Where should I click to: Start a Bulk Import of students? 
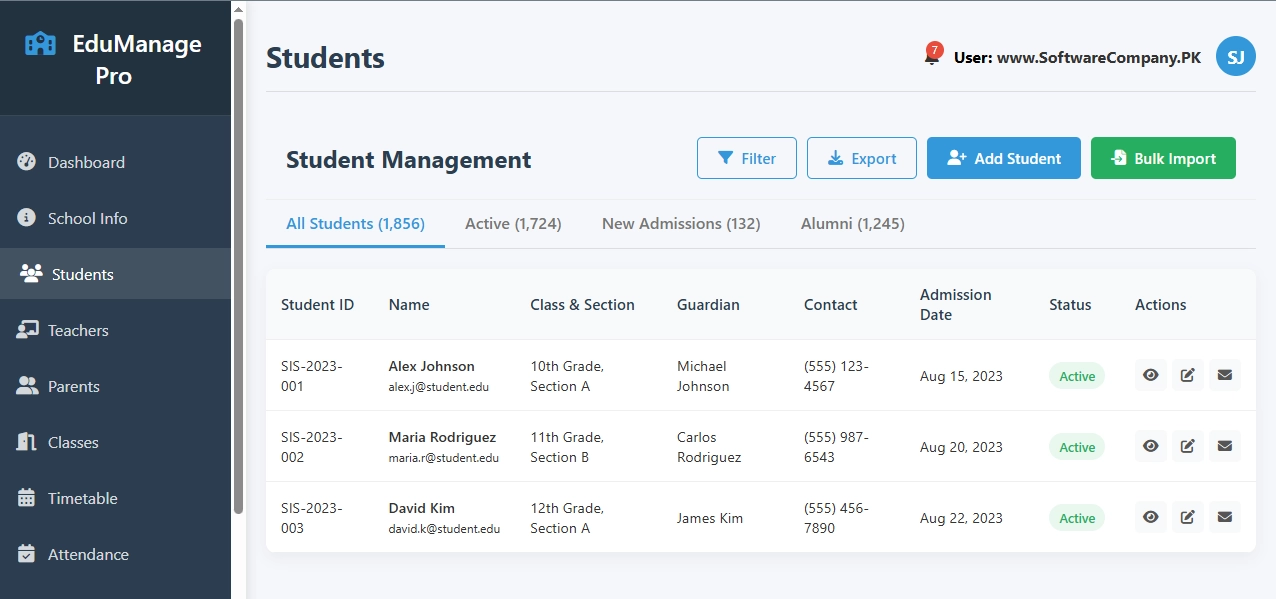[1163, 157]
